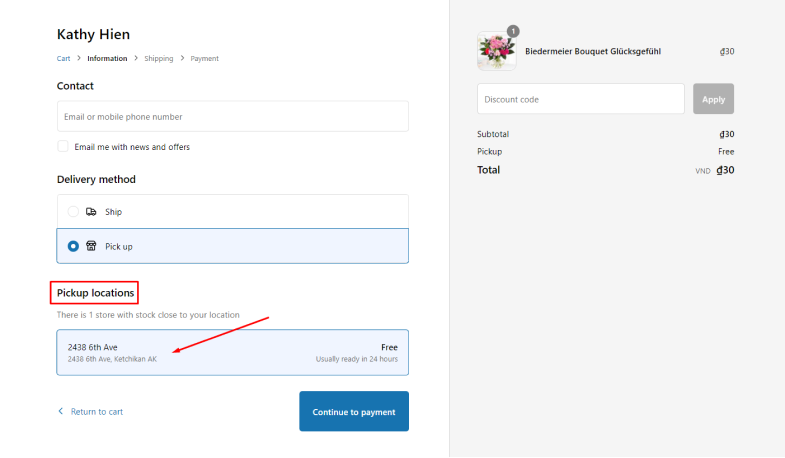Click the store icon beside Pick up

(91, 246)
